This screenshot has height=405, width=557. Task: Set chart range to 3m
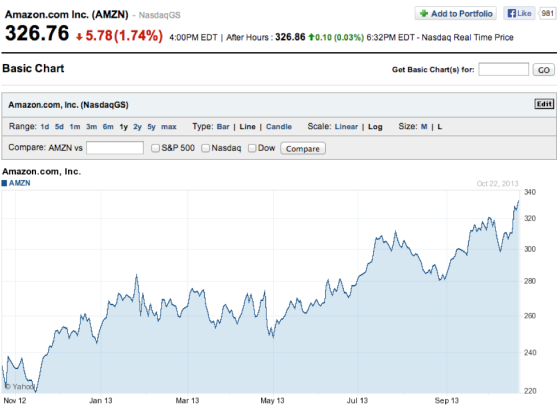pos(91,126)
